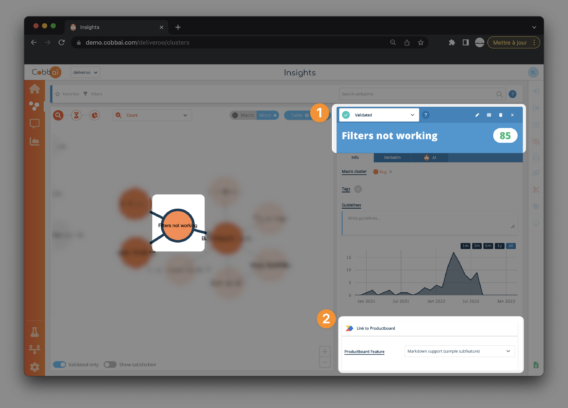Bookmark page with star in address bar
Viewport: 568px width, 408px height.
click(x=421, y=43)
